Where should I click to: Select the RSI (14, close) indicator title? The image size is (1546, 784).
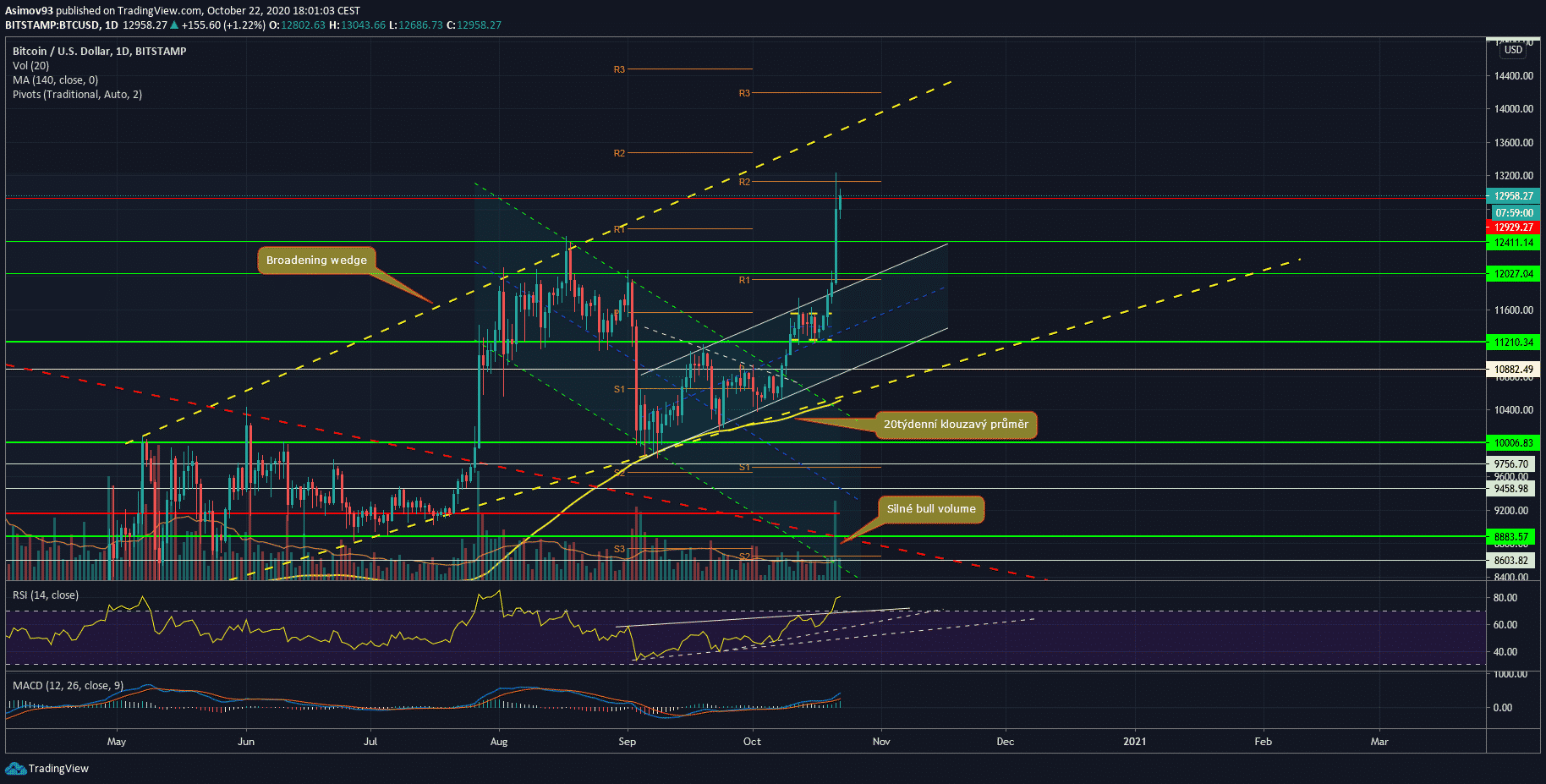(x=46, y=595)
